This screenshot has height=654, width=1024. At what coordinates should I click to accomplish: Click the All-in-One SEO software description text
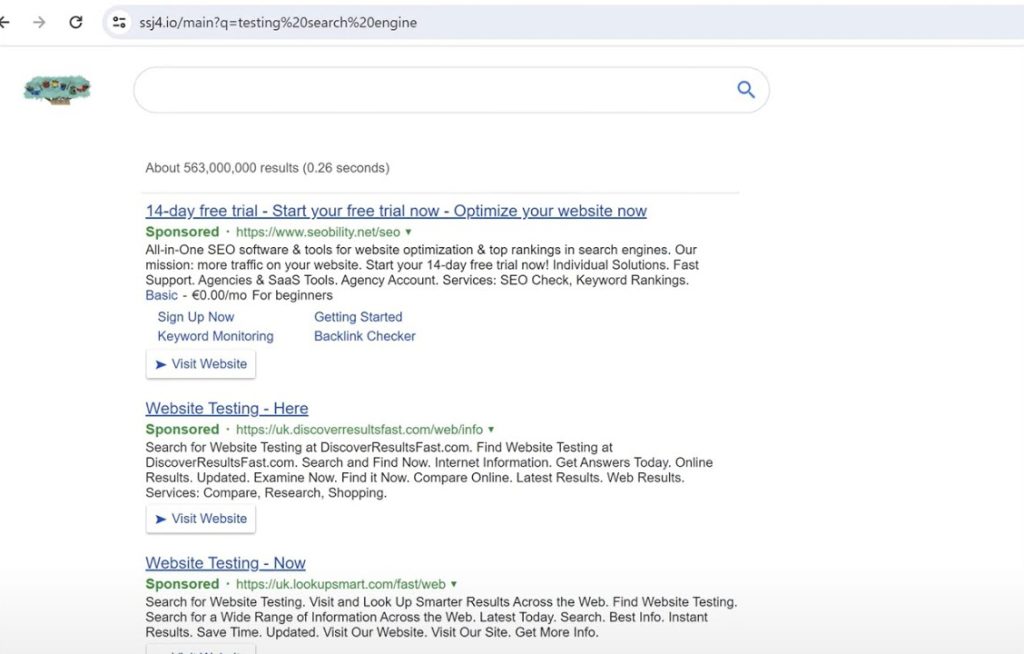click(422, 265)
